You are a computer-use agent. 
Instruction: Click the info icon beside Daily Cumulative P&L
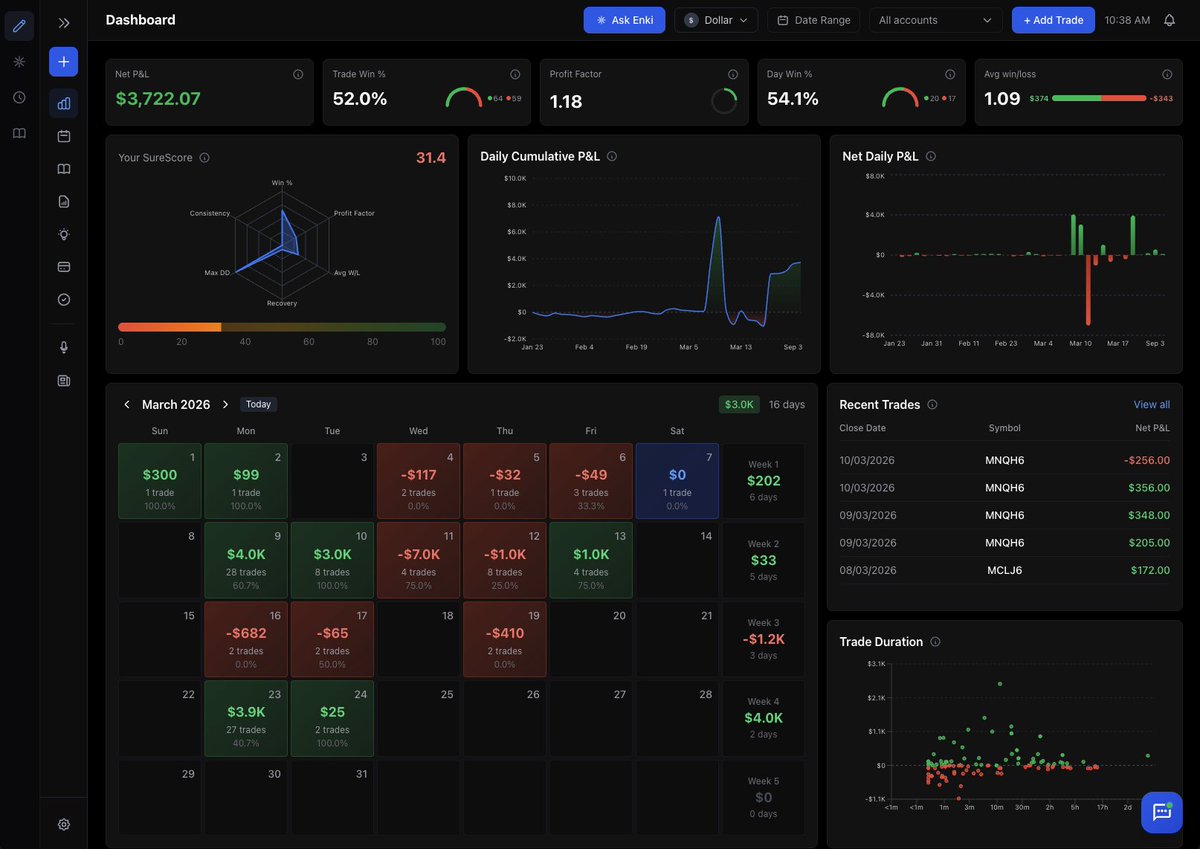pos(612,156)
